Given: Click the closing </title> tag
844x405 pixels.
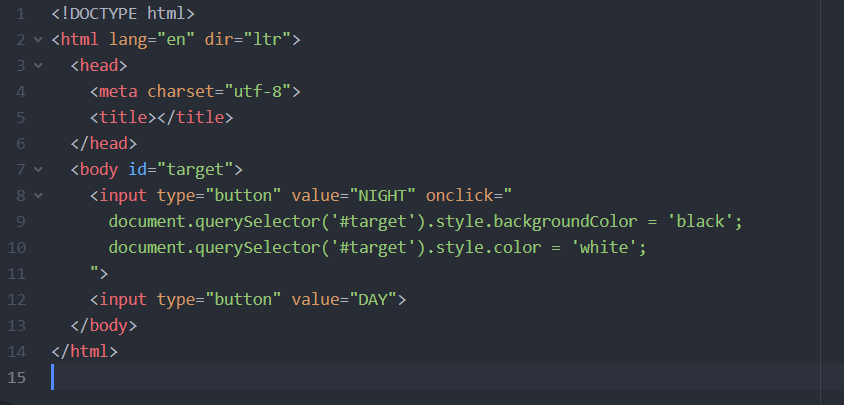Looking at the screenshot, I should [x=195, y=117].
